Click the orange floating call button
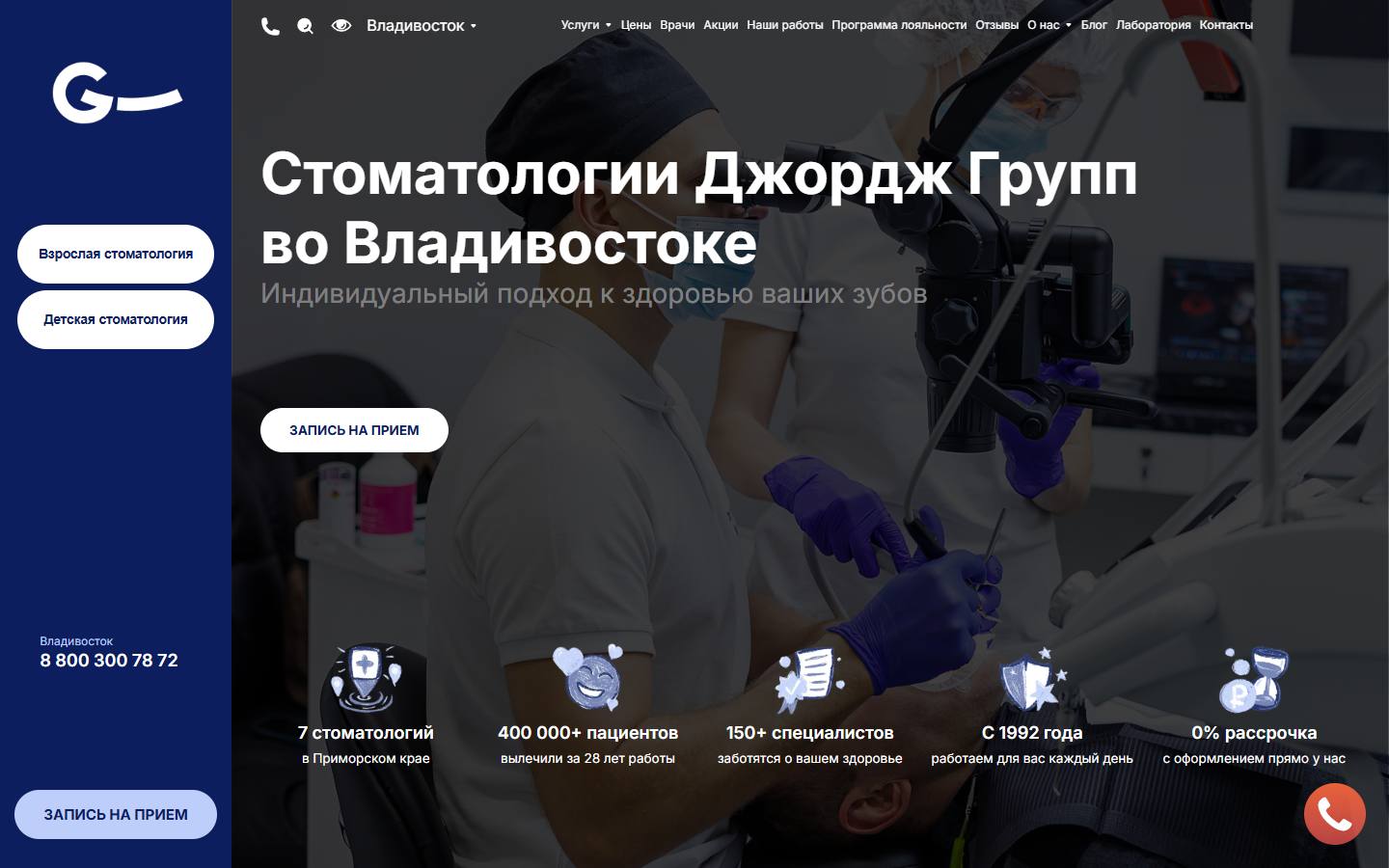 pos(1335,814)
